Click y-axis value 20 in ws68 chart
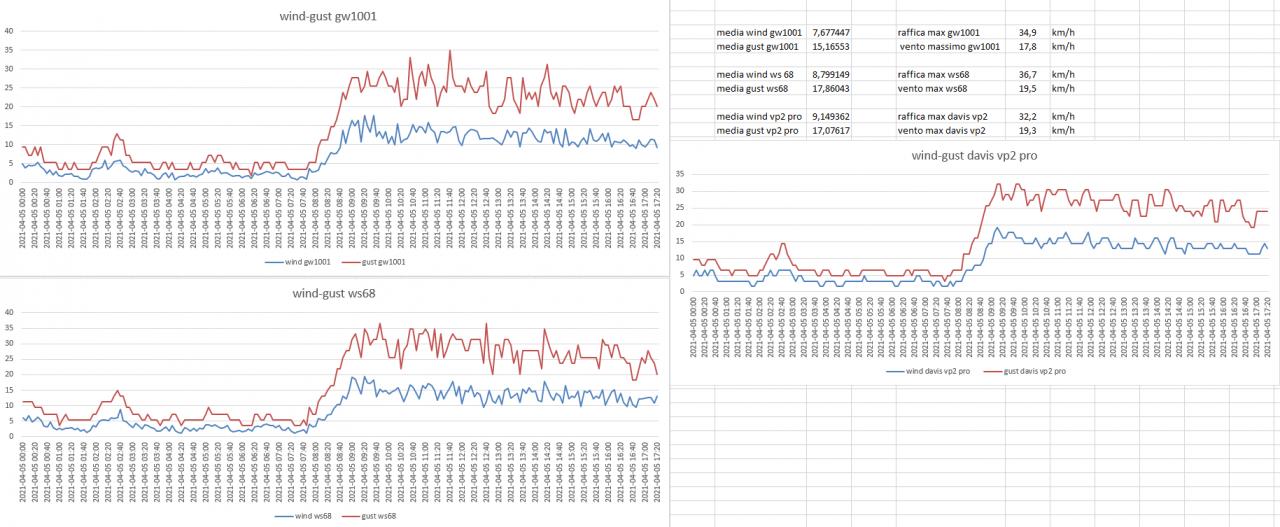The image size is (1280, 527). (x=9, y=374)
